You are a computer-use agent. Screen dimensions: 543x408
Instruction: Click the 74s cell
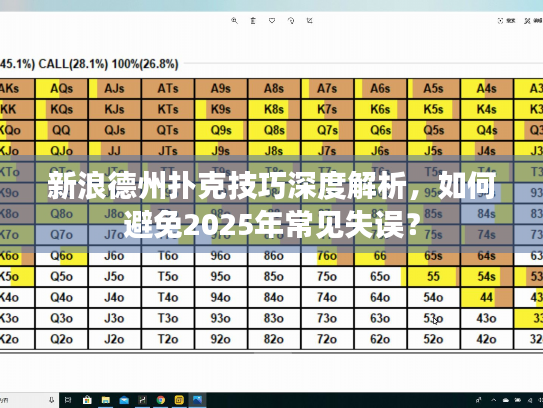[487, 235]
